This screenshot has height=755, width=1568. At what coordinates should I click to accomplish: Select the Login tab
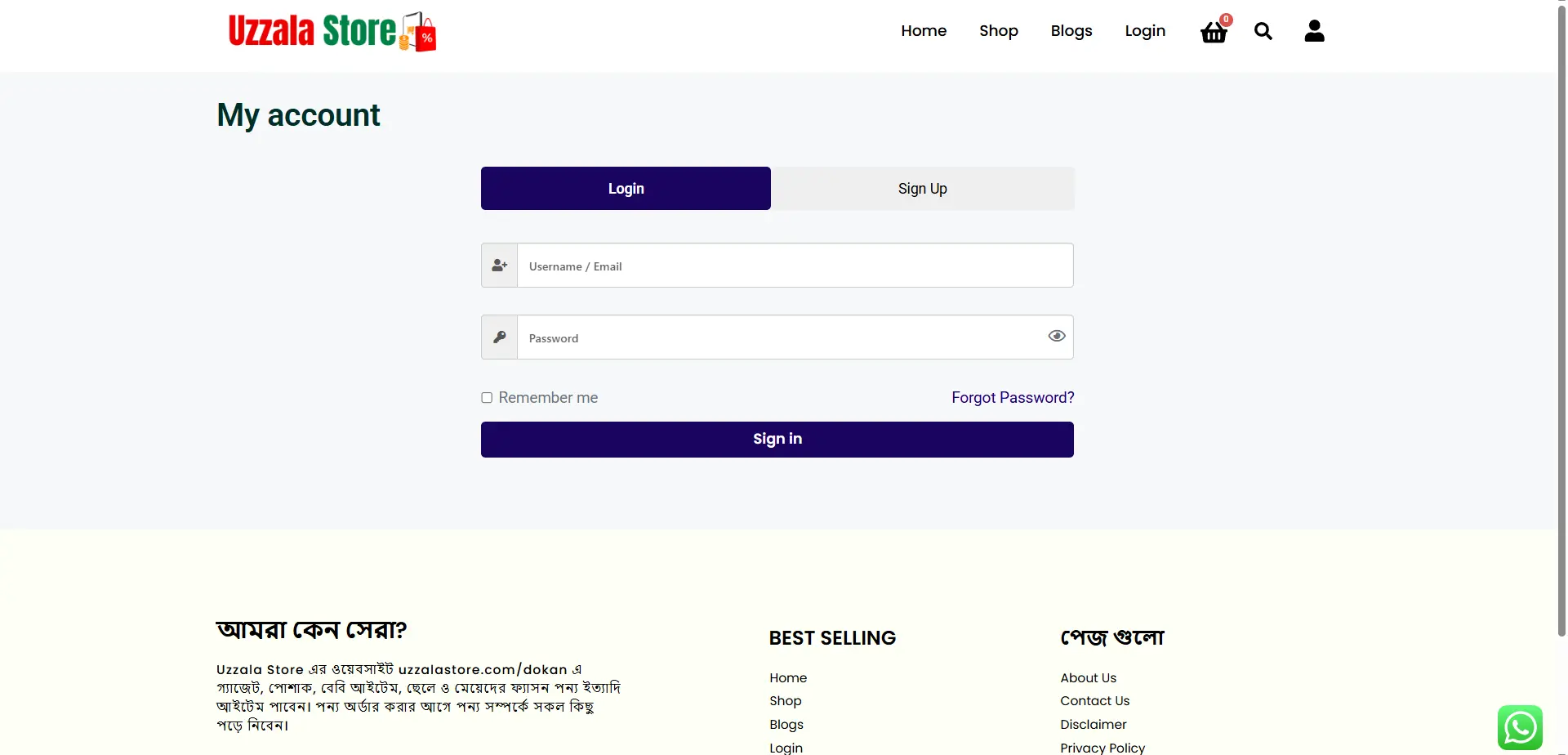tap(626, 189)
